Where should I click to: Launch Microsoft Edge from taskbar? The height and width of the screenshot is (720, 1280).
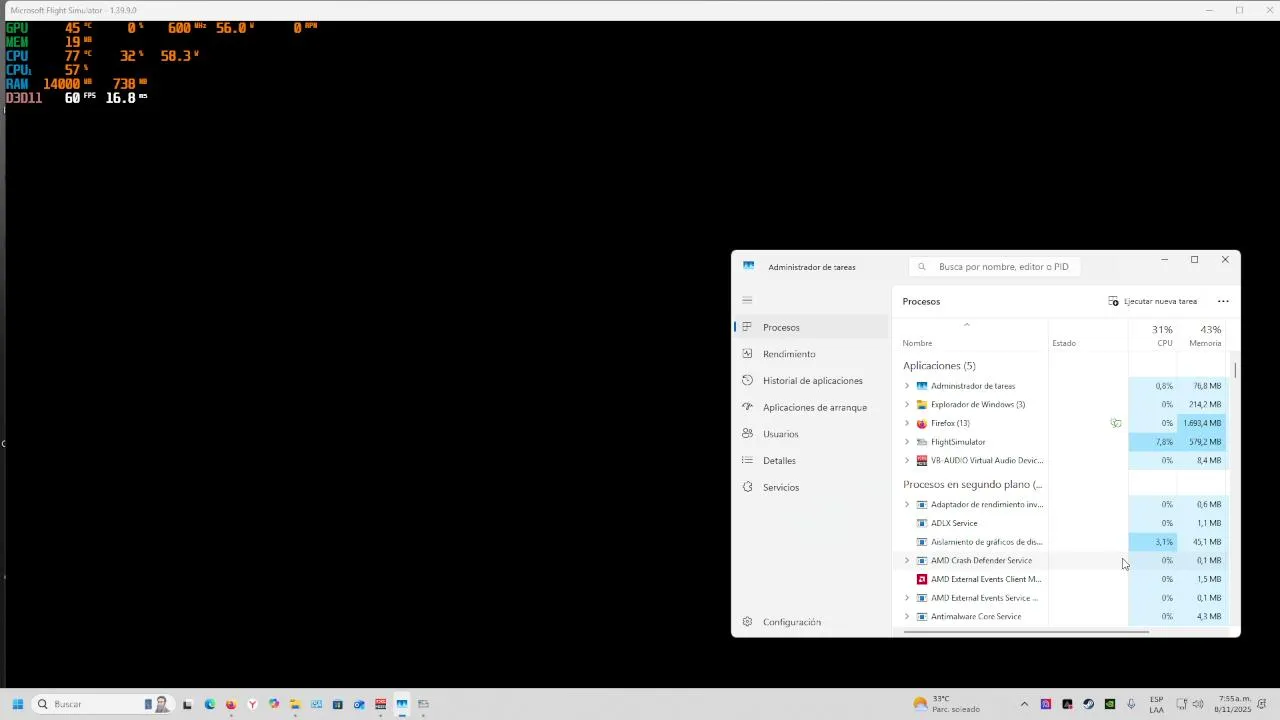(210, 704)
